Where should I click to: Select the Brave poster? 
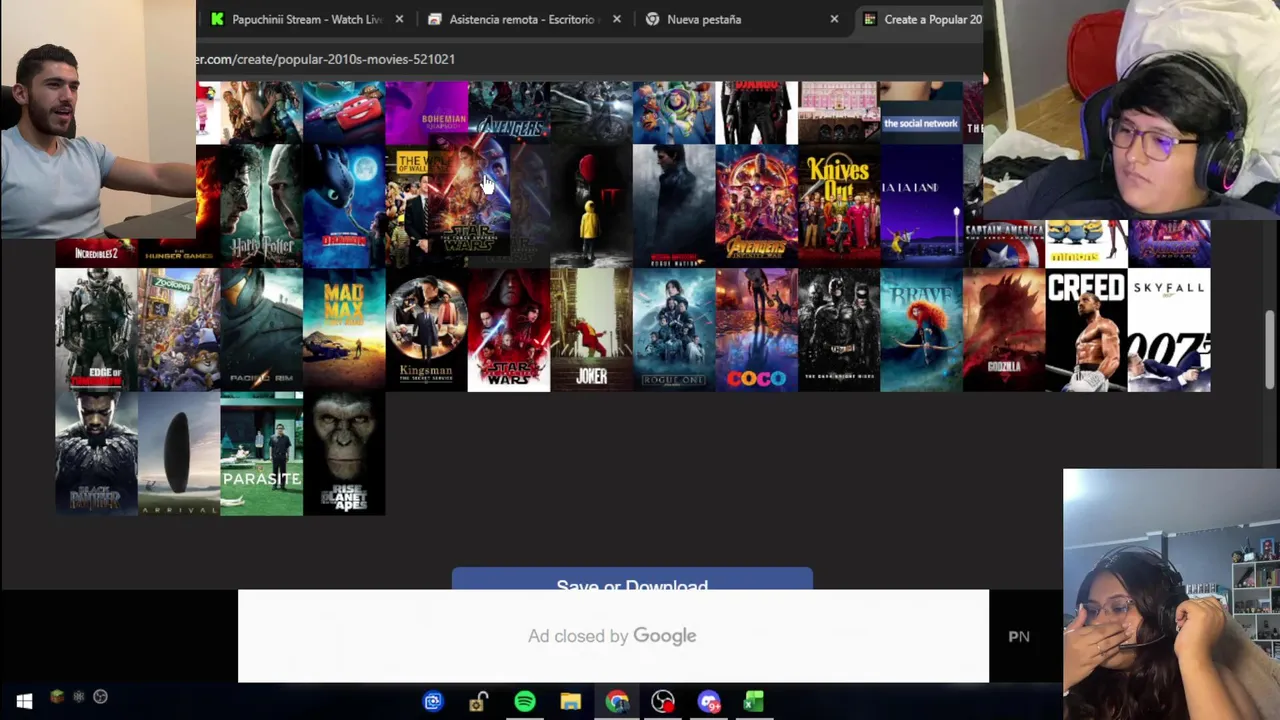click(x=921, y=330)
